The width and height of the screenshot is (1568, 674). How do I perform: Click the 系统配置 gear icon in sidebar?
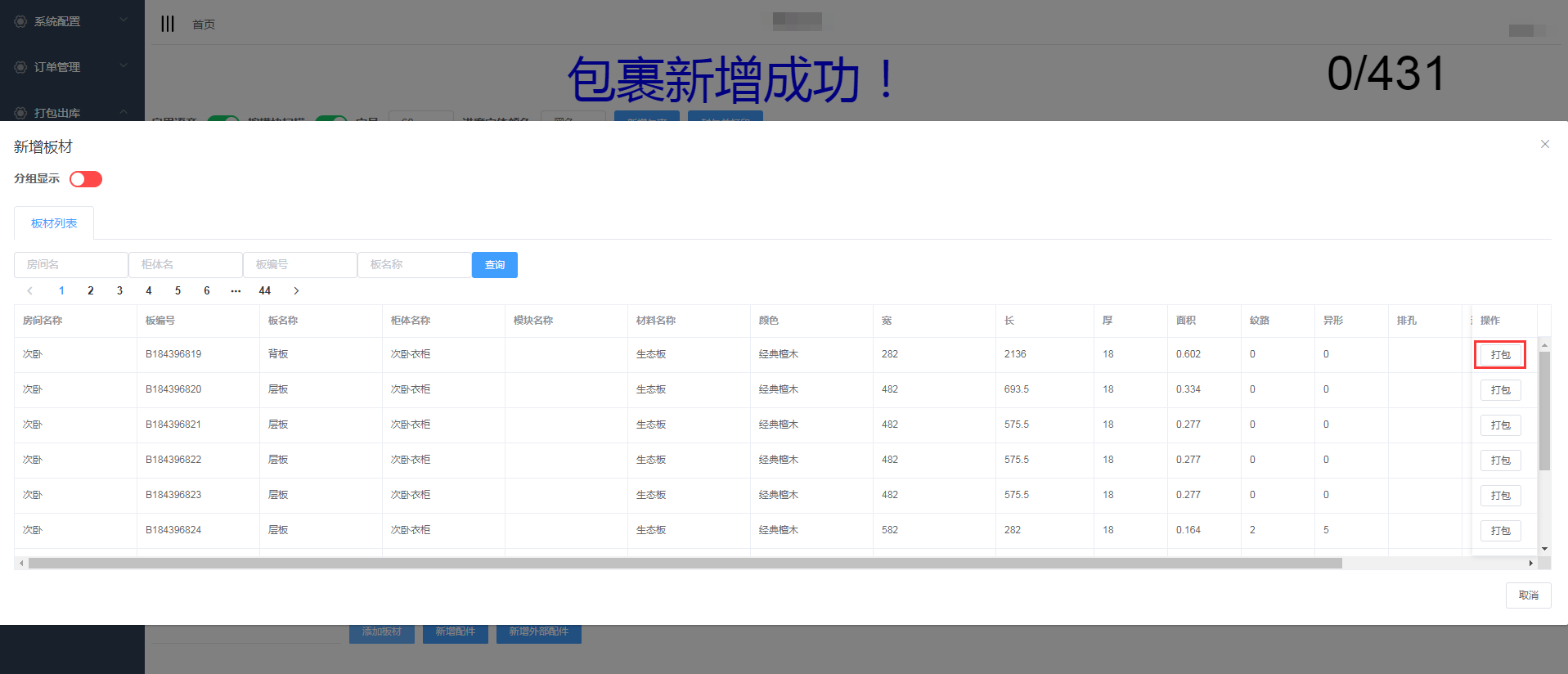(x=20, y=21)
